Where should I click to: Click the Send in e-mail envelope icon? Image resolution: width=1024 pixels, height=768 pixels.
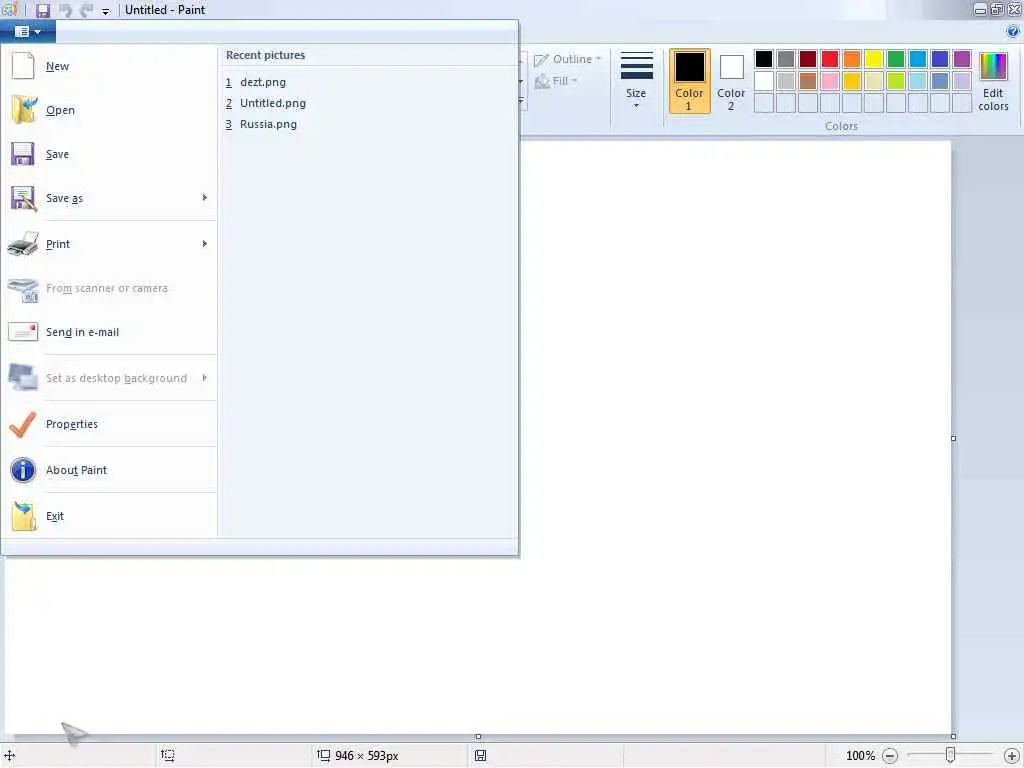[23, 332]
